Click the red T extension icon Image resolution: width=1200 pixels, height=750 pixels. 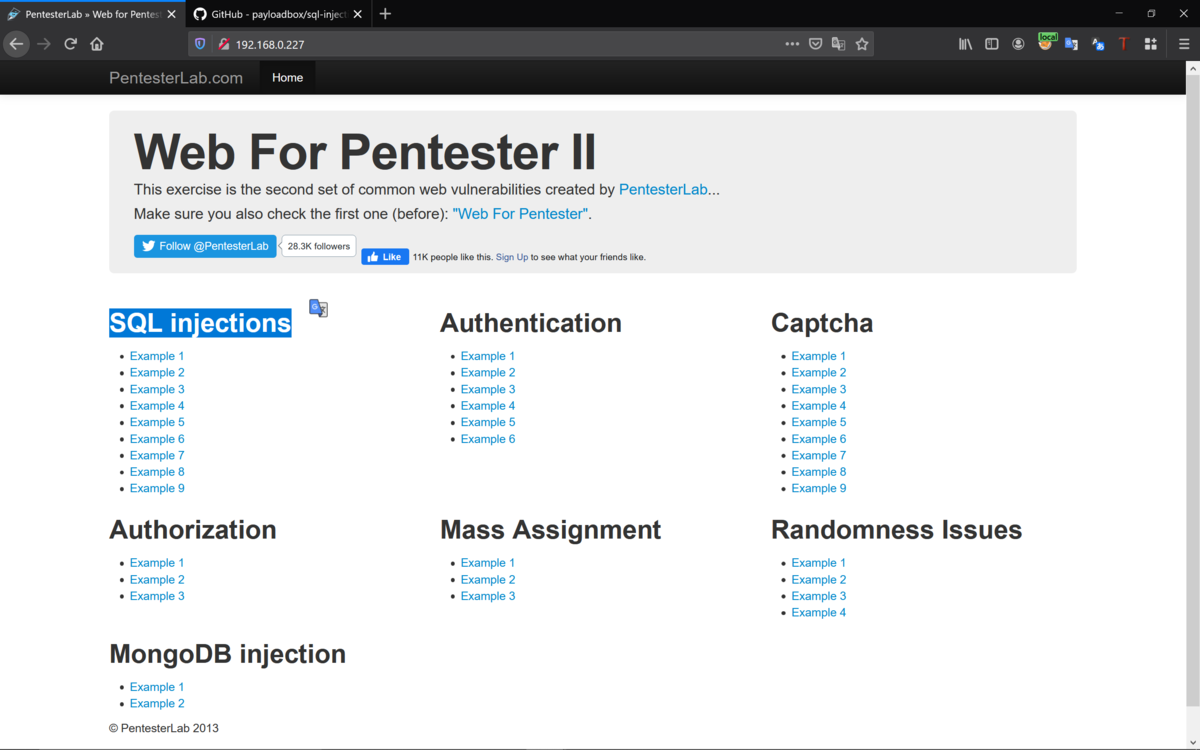tap(1123, 44)
